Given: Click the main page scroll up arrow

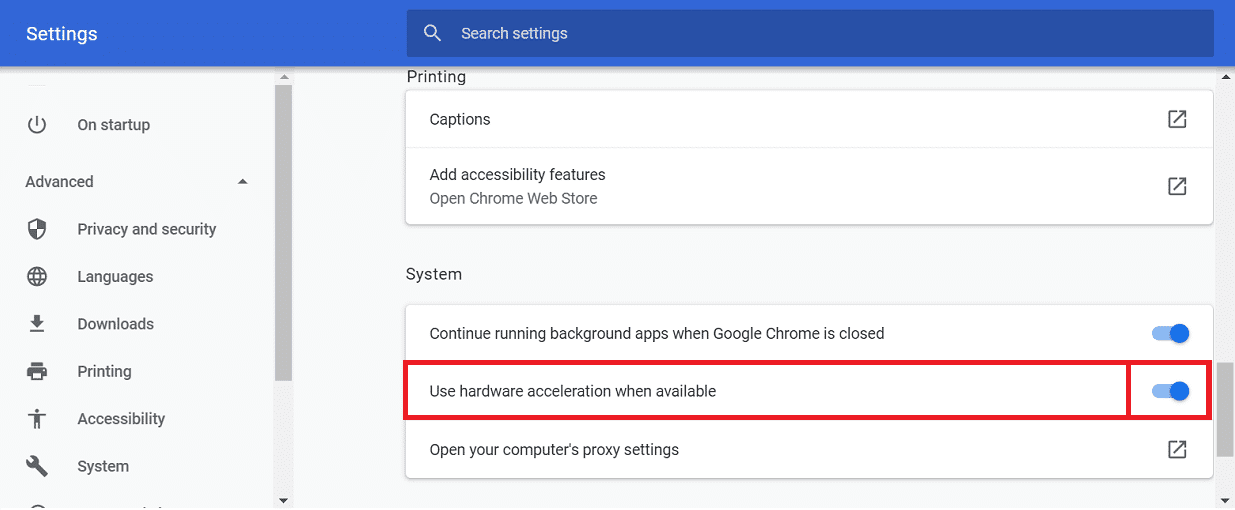Looking at the screenshot, I should tap(1226, 77).
